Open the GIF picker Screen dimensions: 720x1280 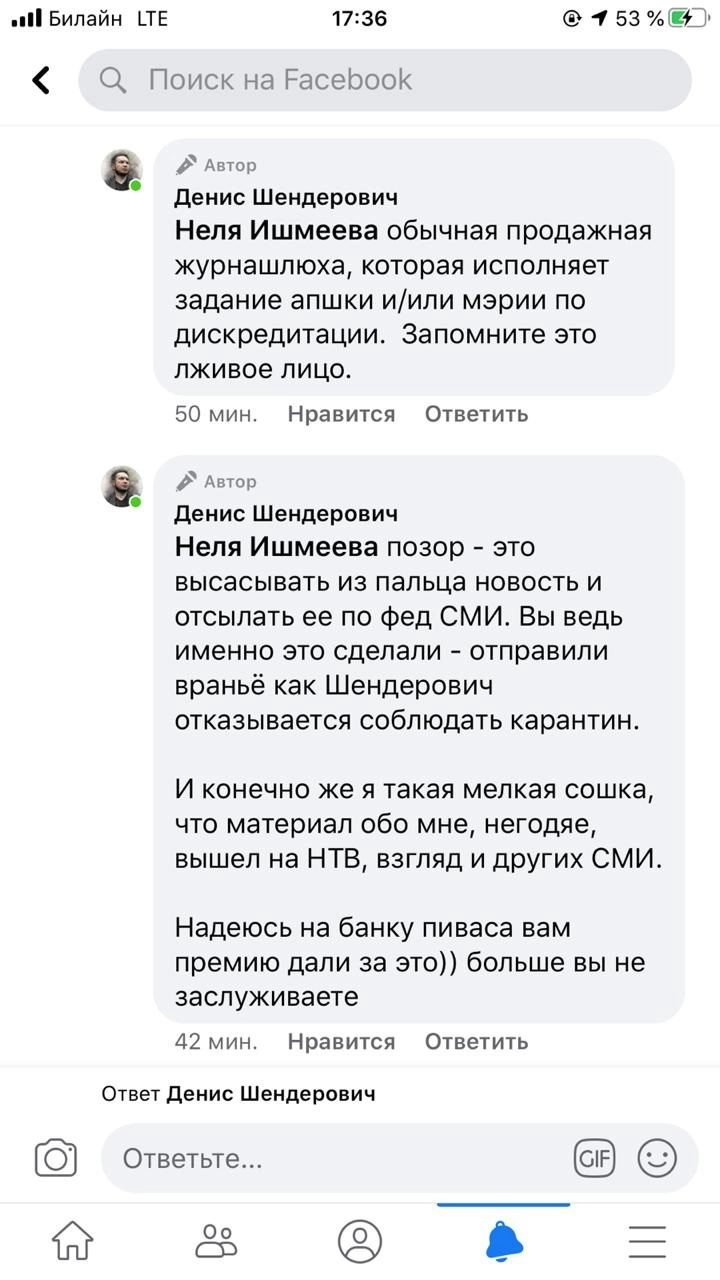coord(593,1158)
